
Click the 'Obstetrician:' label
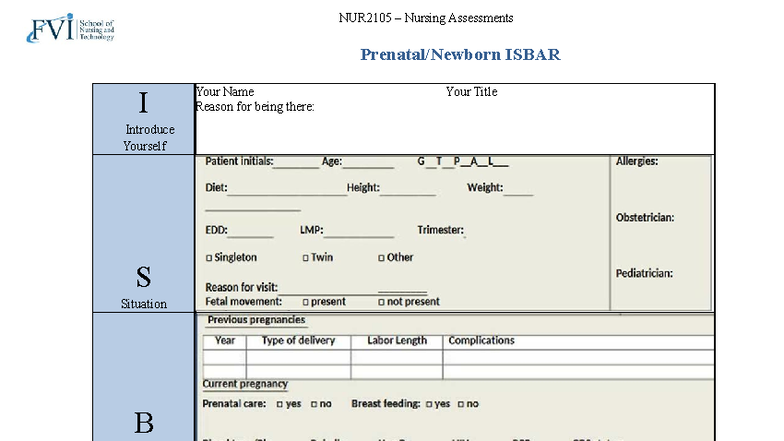pos(645,218)
